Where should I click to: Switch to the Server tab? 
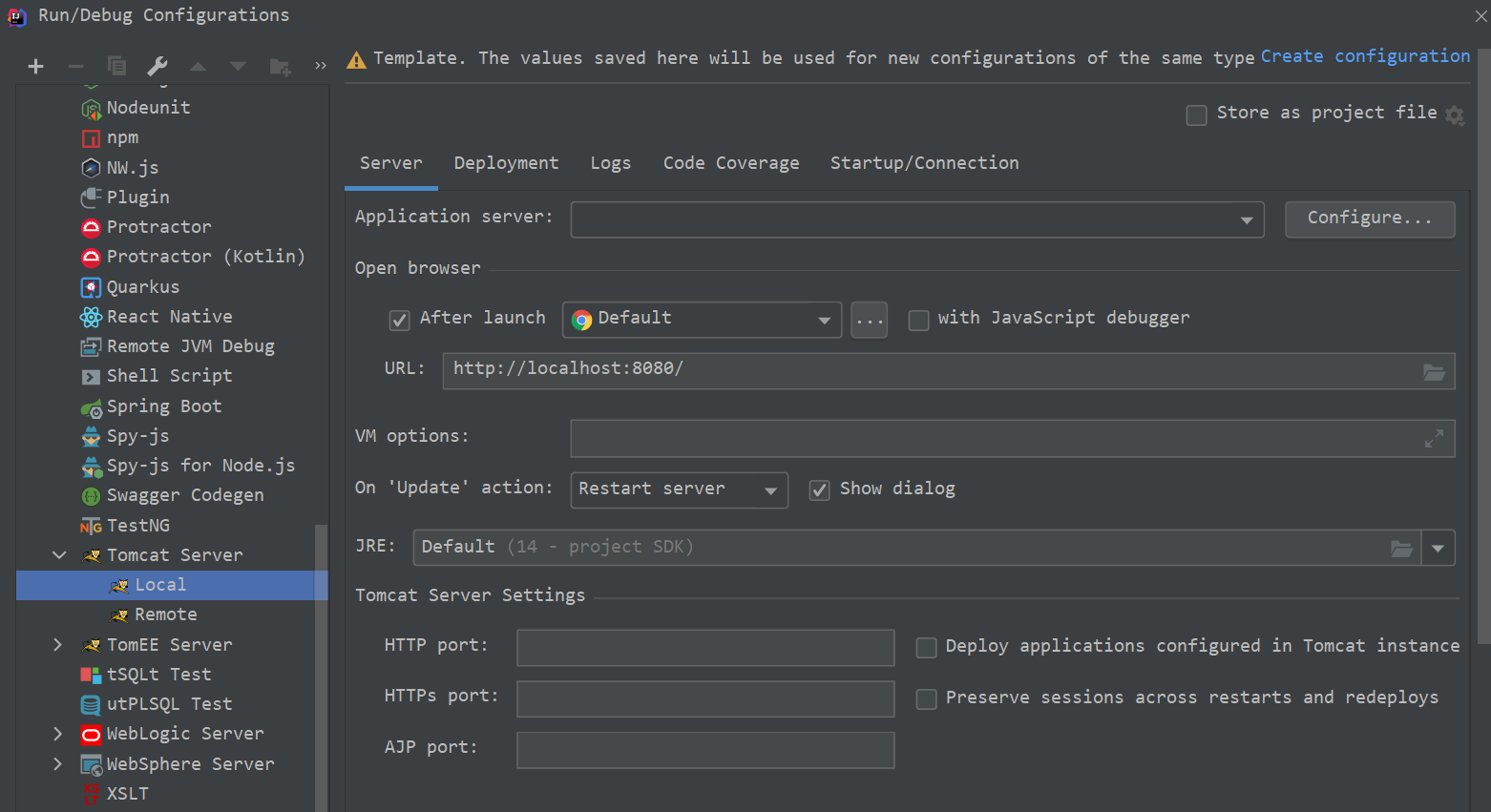(x=390, y=163)
